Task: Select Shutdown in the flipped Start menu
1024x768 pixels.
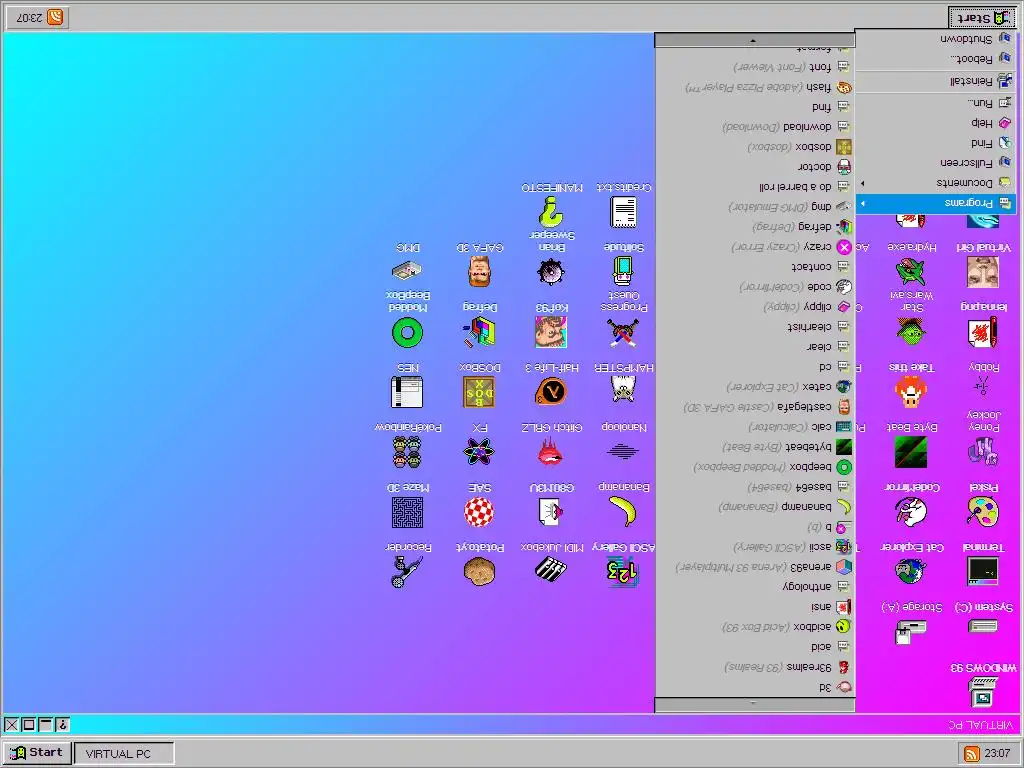Action: pyautogui.click(x=935, y=39)
